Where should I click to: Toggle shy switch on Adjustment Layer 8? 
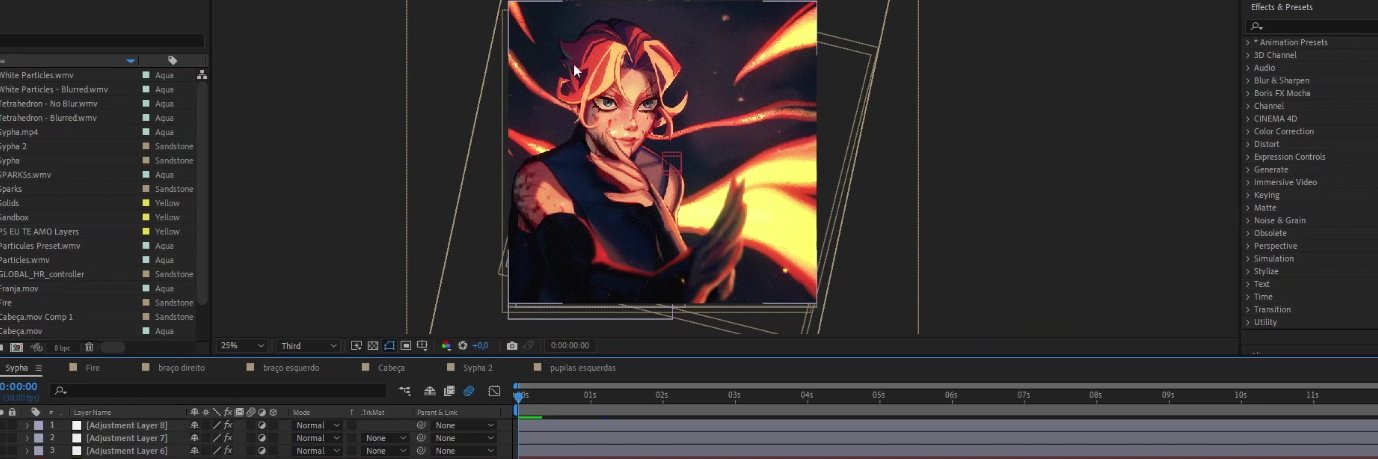[194, 425]
